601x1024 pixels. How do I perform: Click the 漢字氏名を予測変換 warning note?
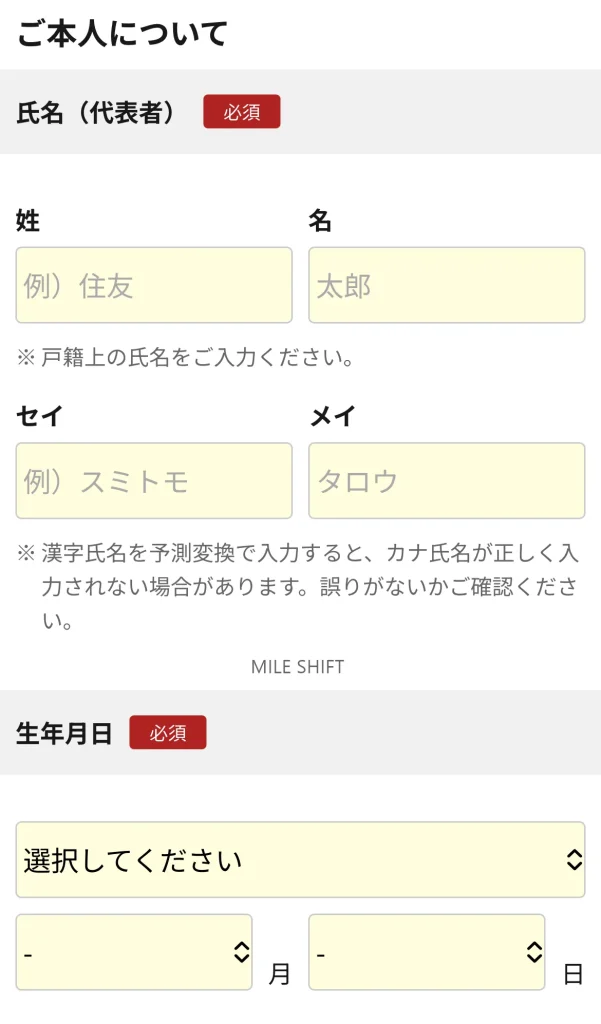300,587
